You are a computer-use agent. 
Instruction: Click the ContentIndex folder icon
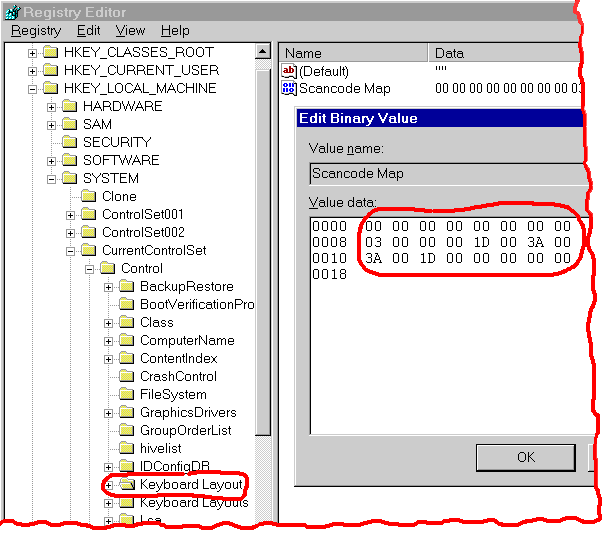pos(127,359)
